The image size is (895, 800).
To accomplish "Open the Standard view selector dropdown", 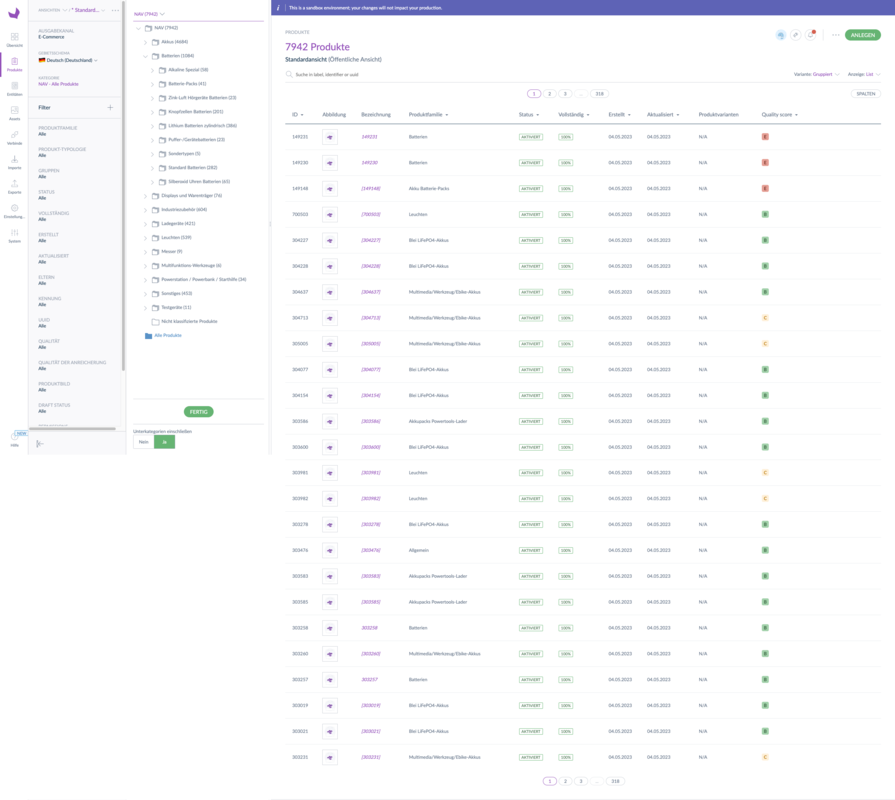I will pyautogui.click(x=88, y=10).
